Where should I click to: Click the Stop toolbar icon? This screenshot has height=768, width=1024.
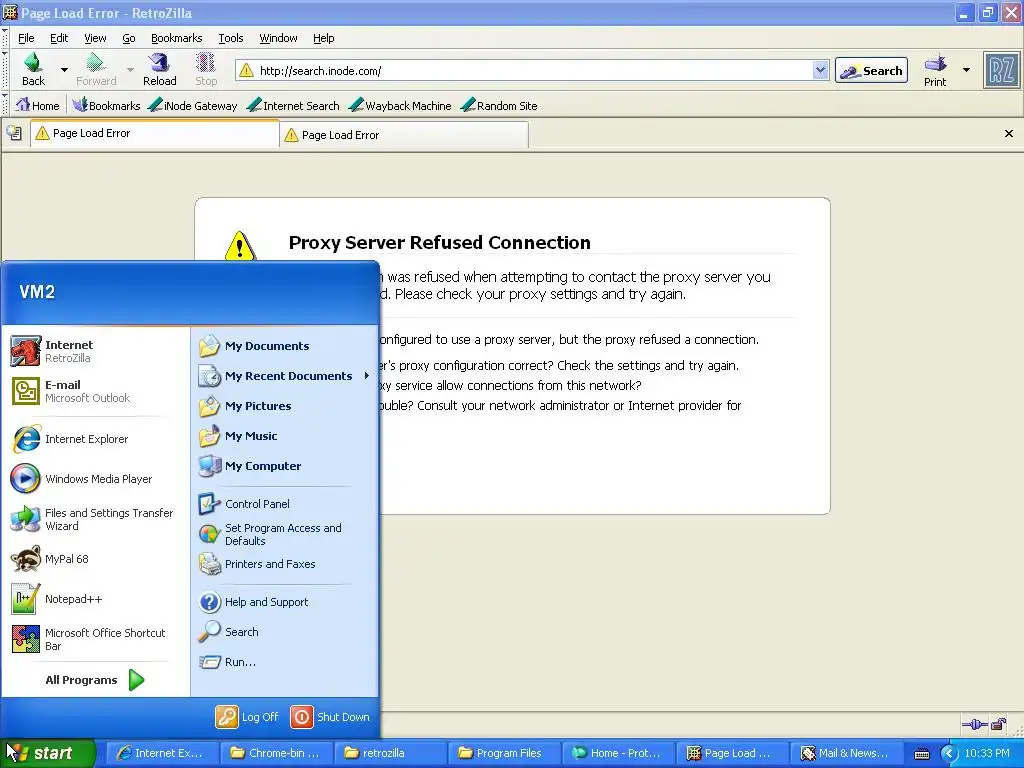click(x=206, y=69)
